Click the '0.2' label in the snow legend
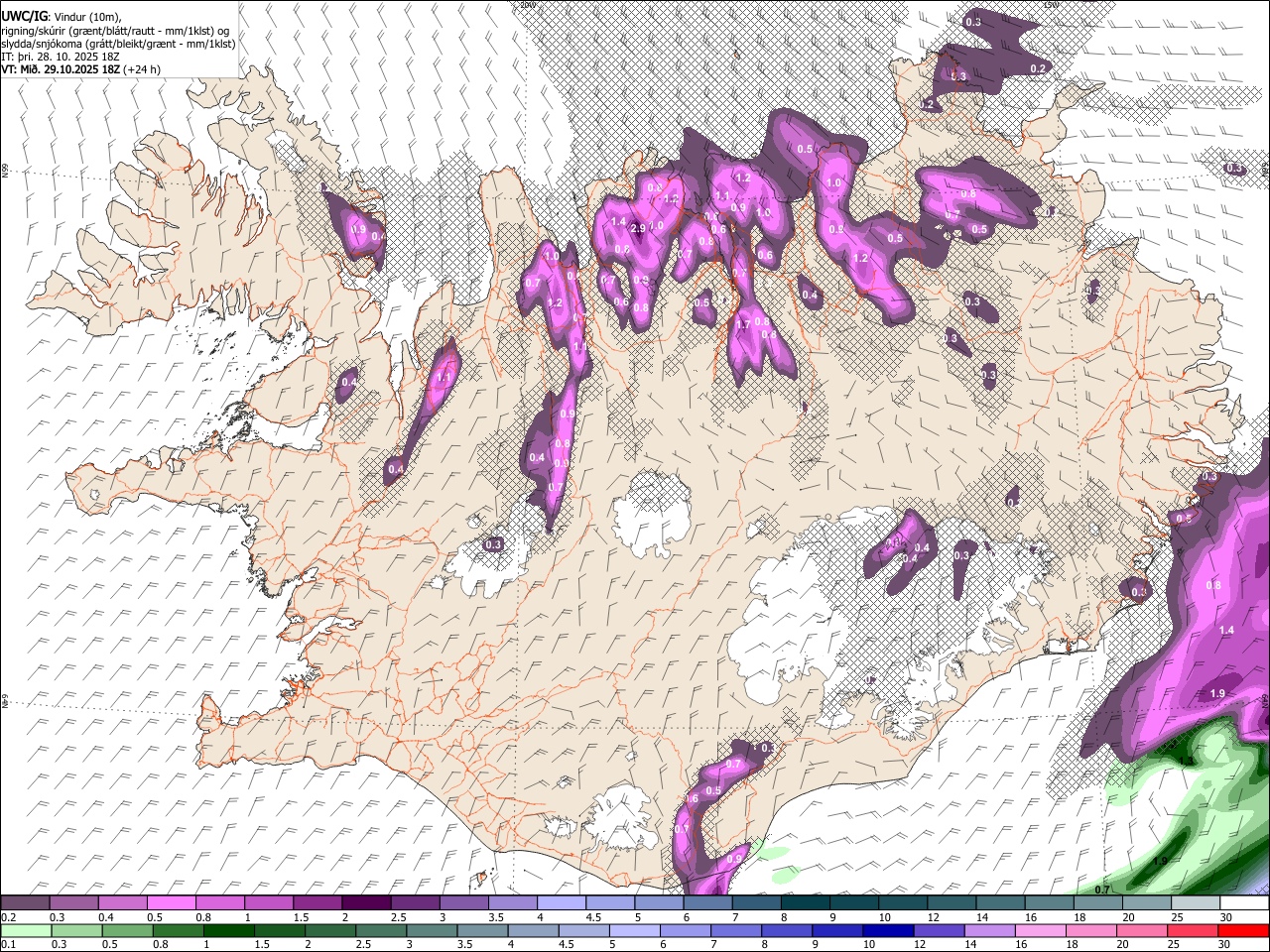Screen dimensions: 1270x952 8,917
